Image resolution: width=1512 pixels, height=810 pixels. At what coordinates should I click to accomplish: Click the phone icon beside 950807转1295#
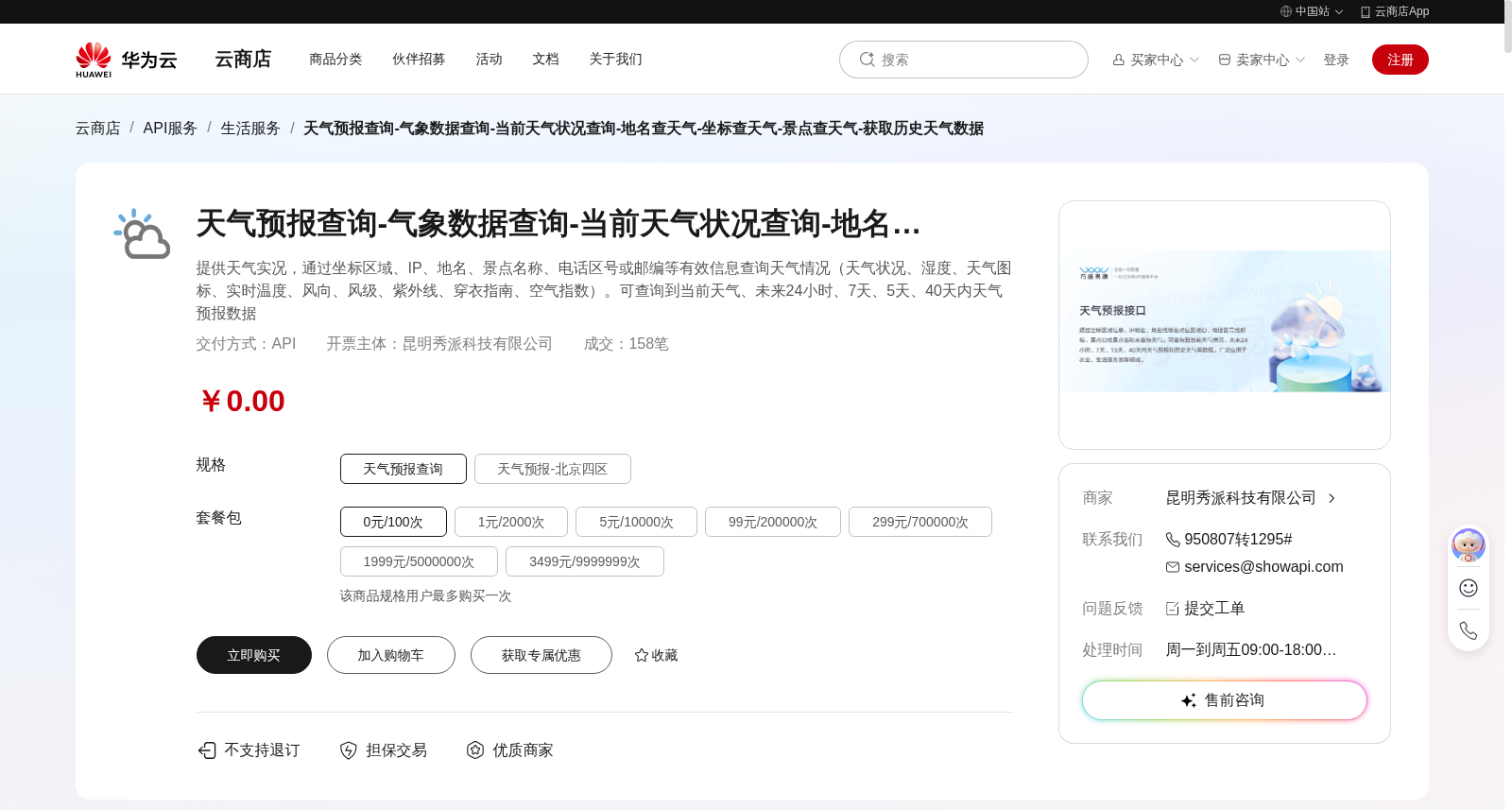pos(1173,540)
